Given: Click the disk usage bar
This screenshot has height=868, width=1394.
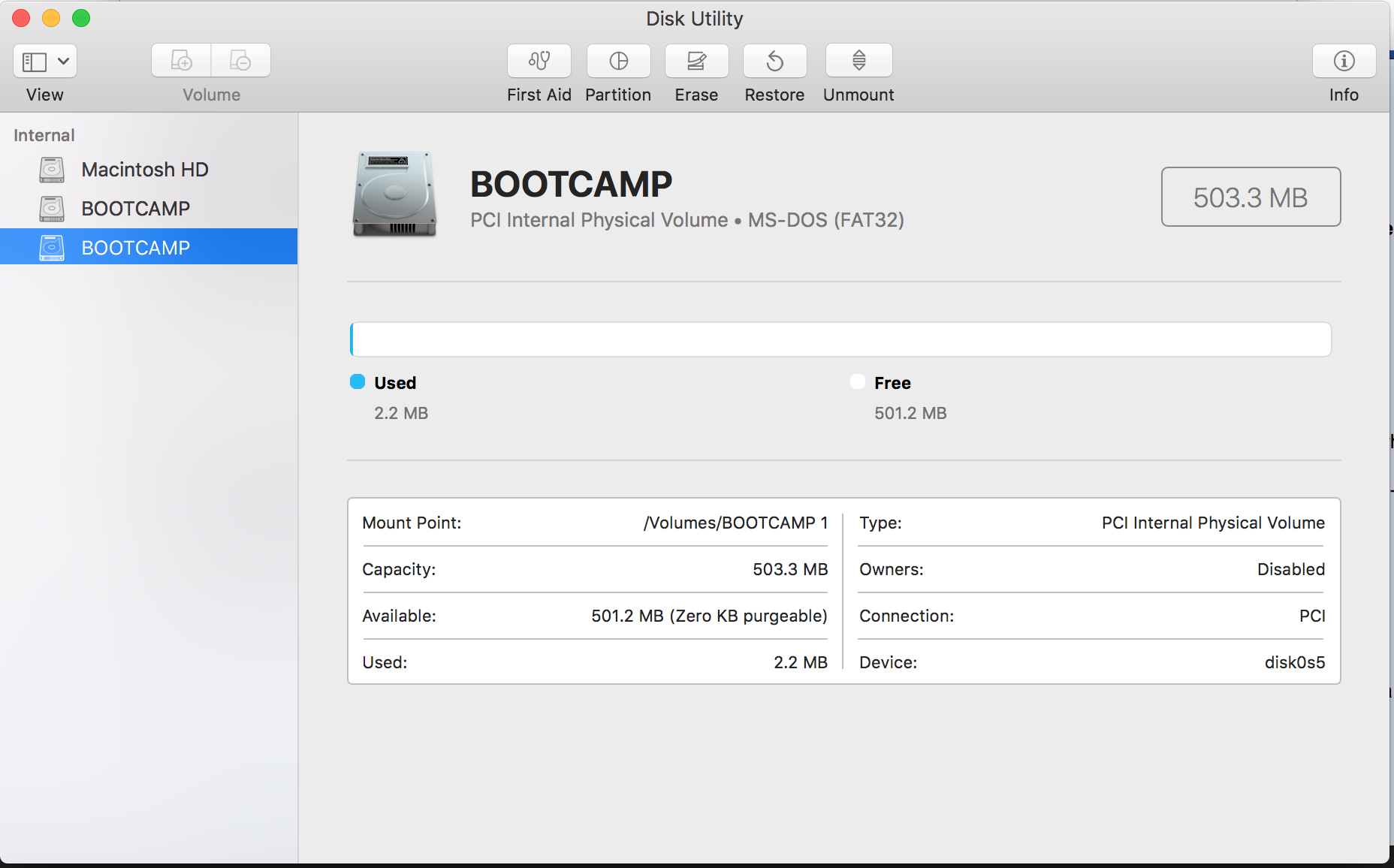Looking at the screenshot, I should (840, 339).
